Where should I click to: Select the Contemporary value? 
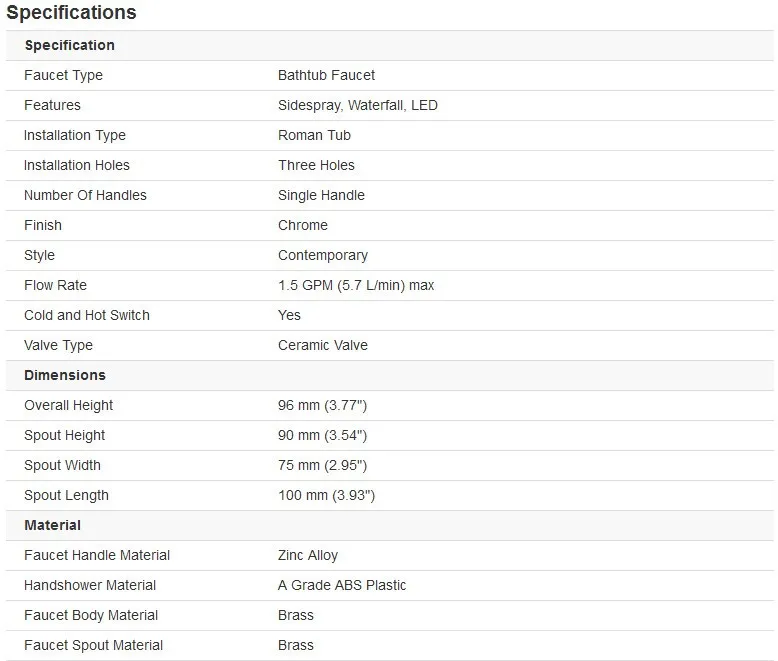tap(323, 256)
